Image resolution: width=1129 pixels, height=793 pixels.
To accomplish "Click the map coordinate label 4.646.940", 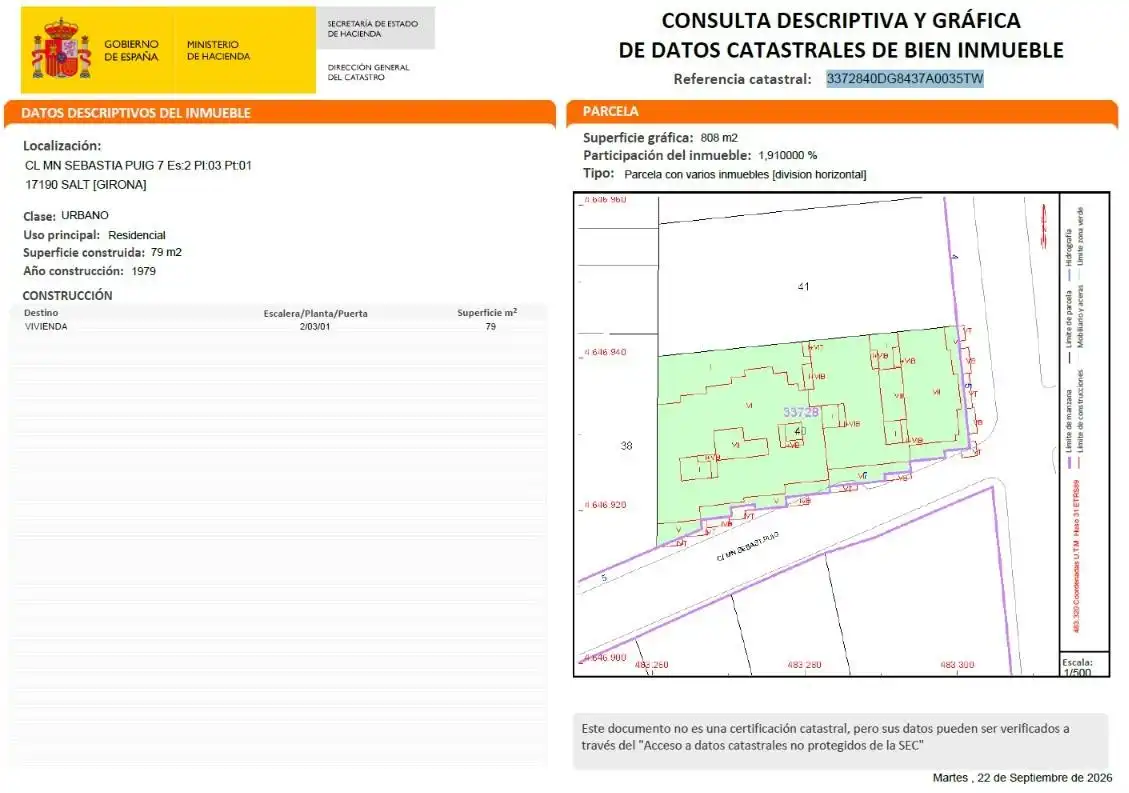I will click(x=605, y=352).
